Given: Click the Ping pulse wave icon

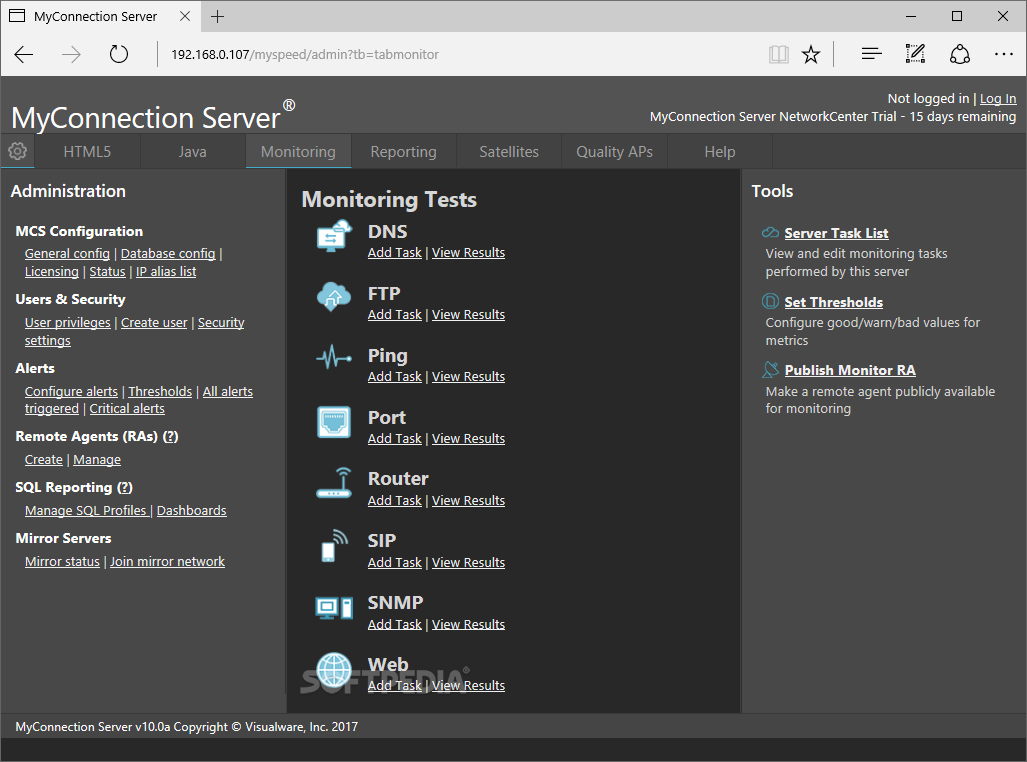Looking at the screenshot, I should pos(334,358).
